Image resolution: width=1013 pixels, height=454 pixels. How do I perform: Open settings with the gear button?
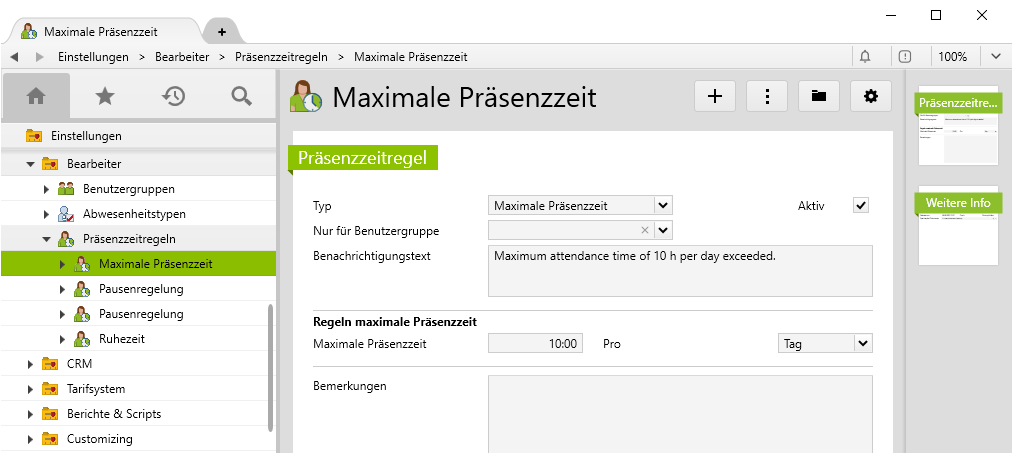(x=871, y=96)
